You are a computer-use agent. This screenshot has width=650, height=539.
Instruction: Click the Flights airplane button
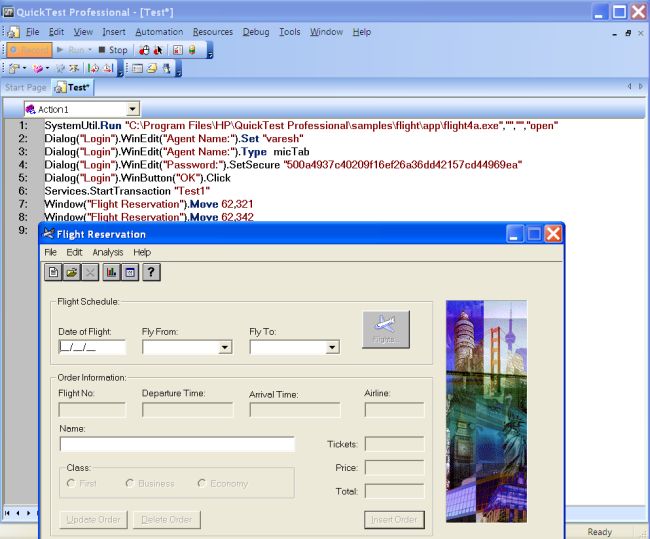tap(386, 329)
